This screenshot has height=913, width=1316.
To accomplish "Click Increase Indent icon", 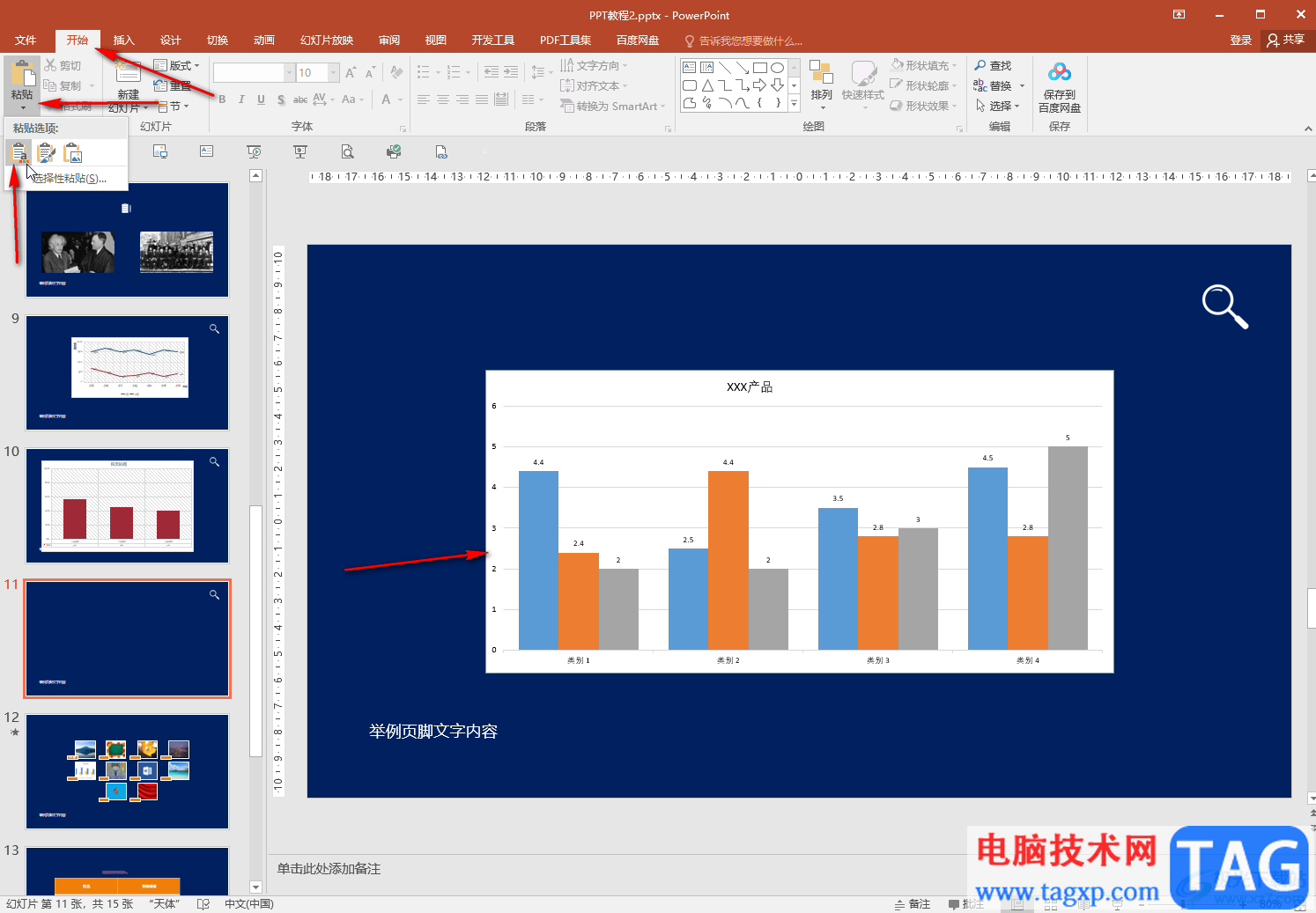I will click(511, 72).
